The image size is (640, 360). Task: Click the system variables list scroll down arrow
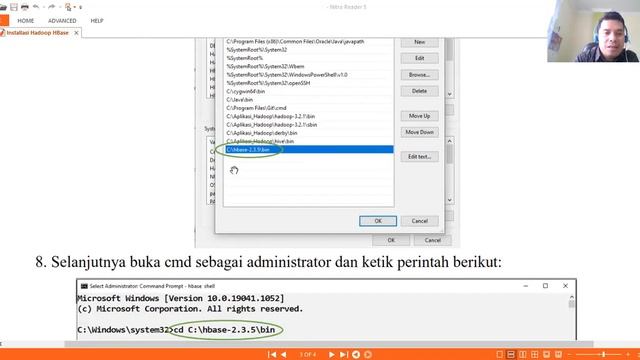point(449,200)
